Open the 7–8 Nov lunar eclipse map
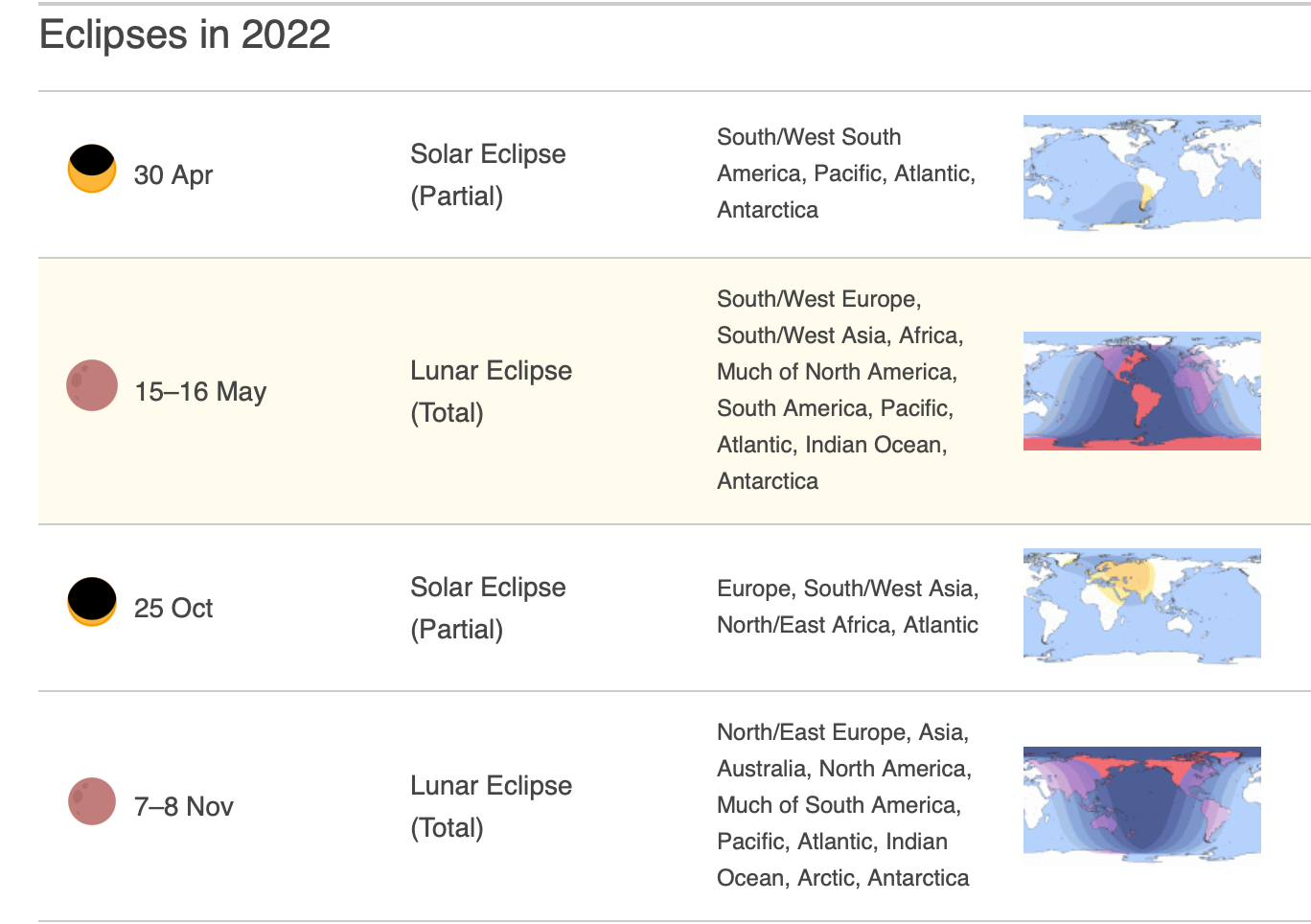This screenshot has width=1311, height=924. tap(1142, 805)
